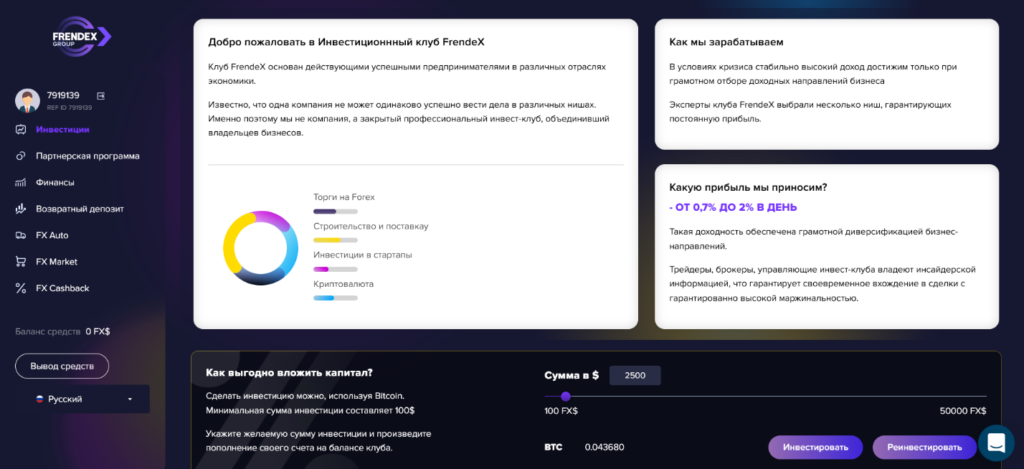The height and width of the screenshot is (469, 1024).
Task: Open the Русский language dropdown
Action: pyautogui.click(x=82, y=399)
